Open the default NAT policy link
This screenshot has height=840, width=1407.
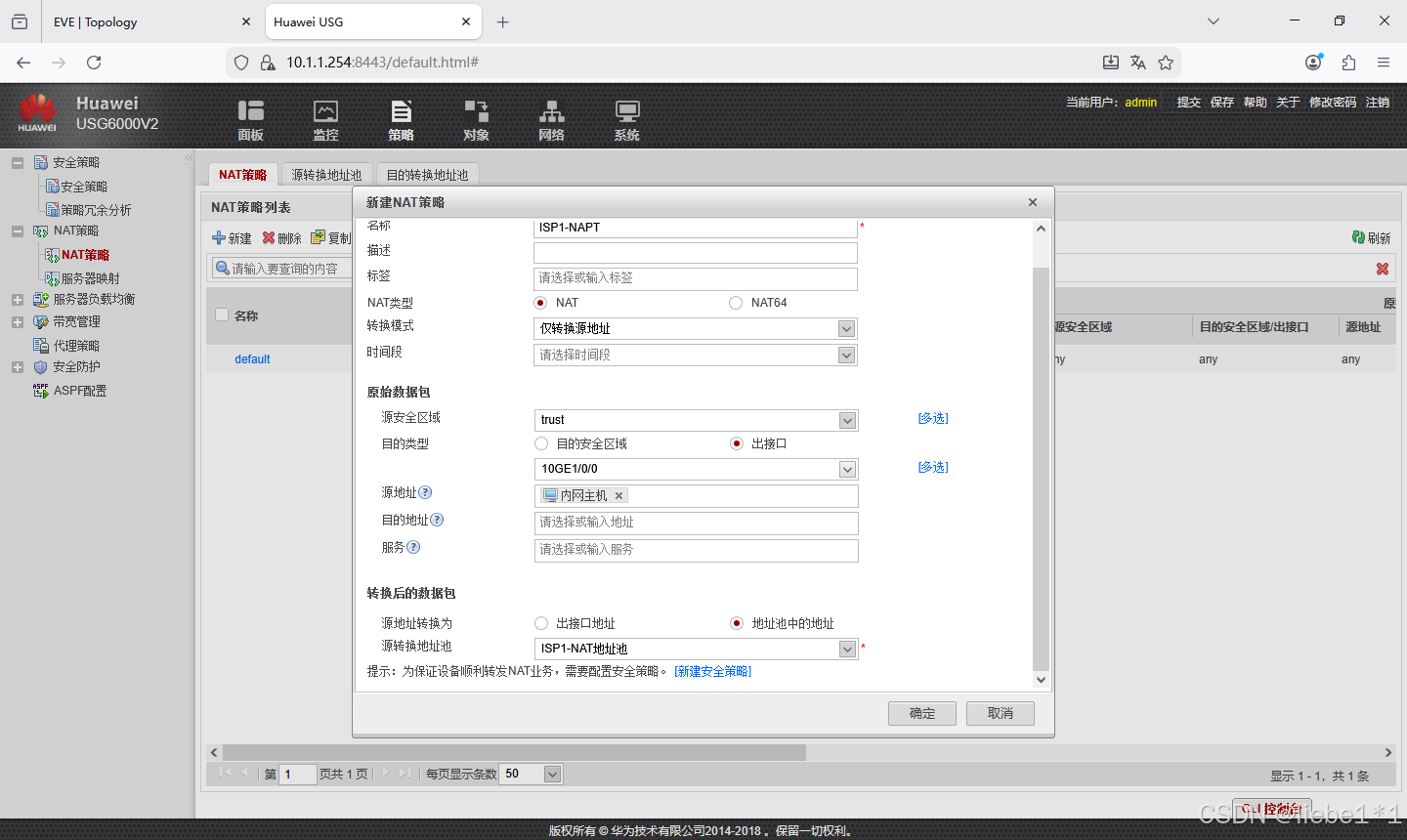coord(252,359)
